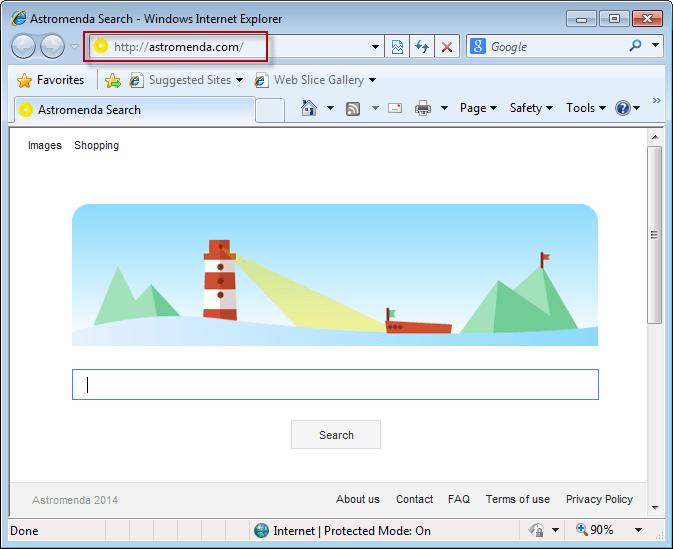Click the Home page icon
The height and width of the screenshot is (549, 673).
coord(309,108)
